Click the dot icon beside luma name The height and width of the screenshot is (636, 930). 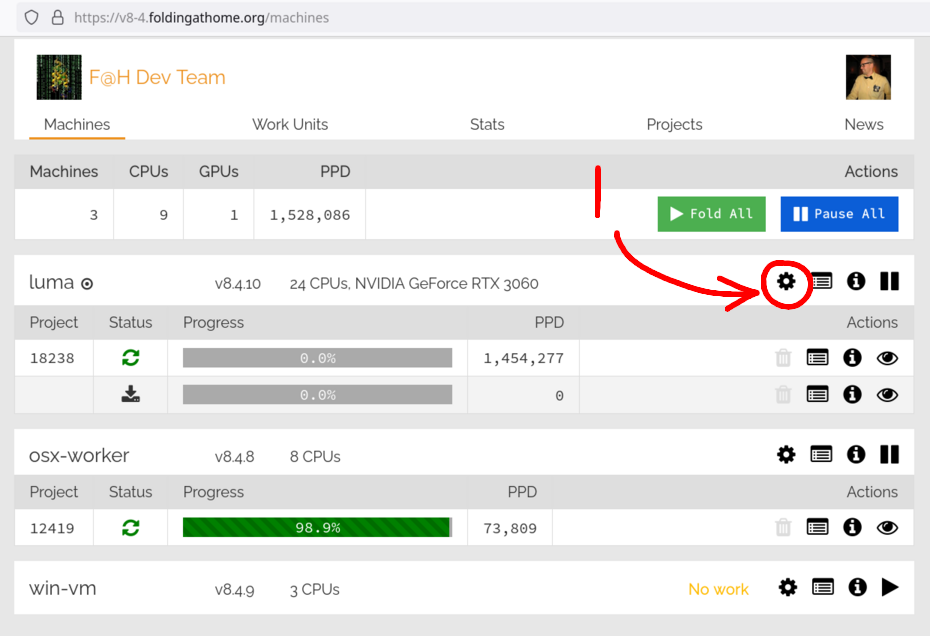pyautogui.click(x=87, y=284)
